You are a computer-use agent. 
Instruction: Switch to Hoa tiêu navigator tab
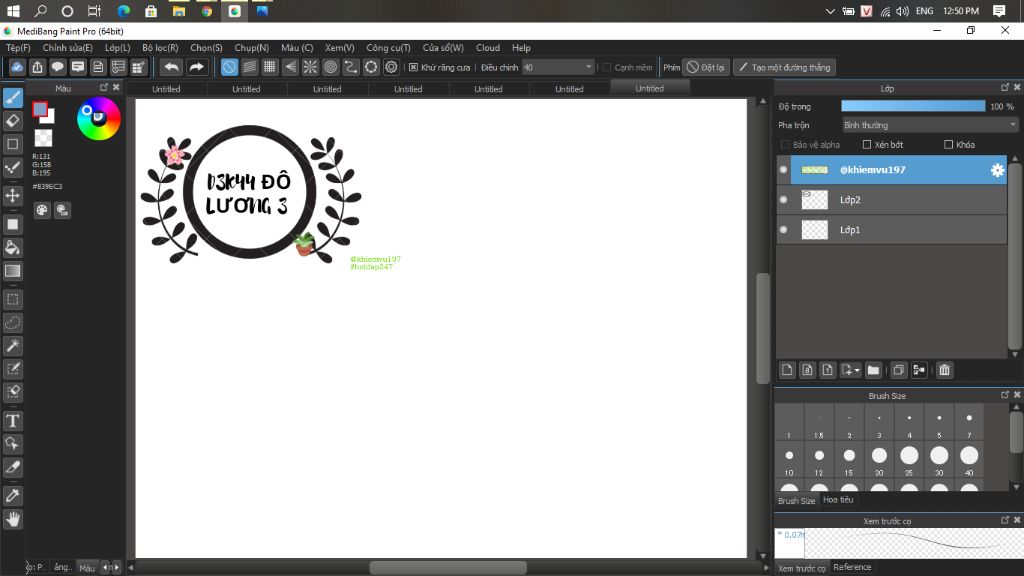[838, 500]
